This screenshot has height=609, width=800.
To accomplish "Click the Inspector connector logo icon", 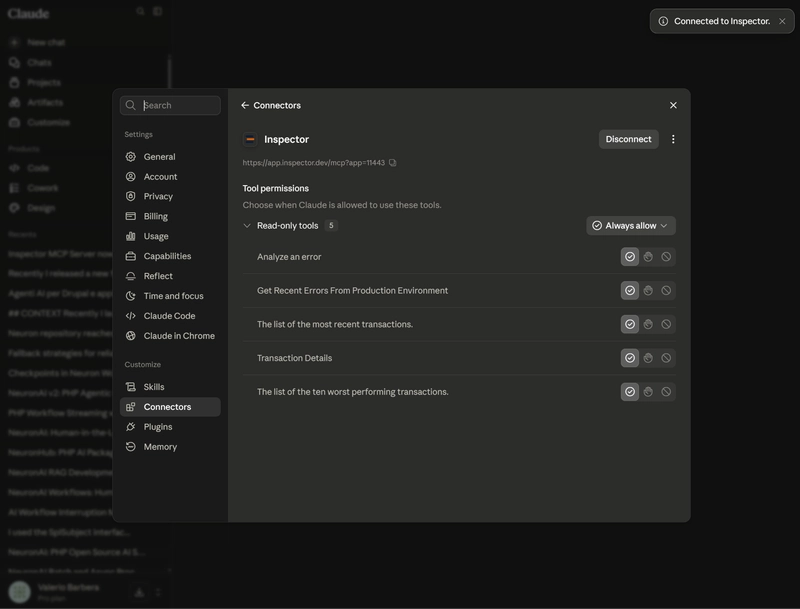I will click(x=250, y=139).
